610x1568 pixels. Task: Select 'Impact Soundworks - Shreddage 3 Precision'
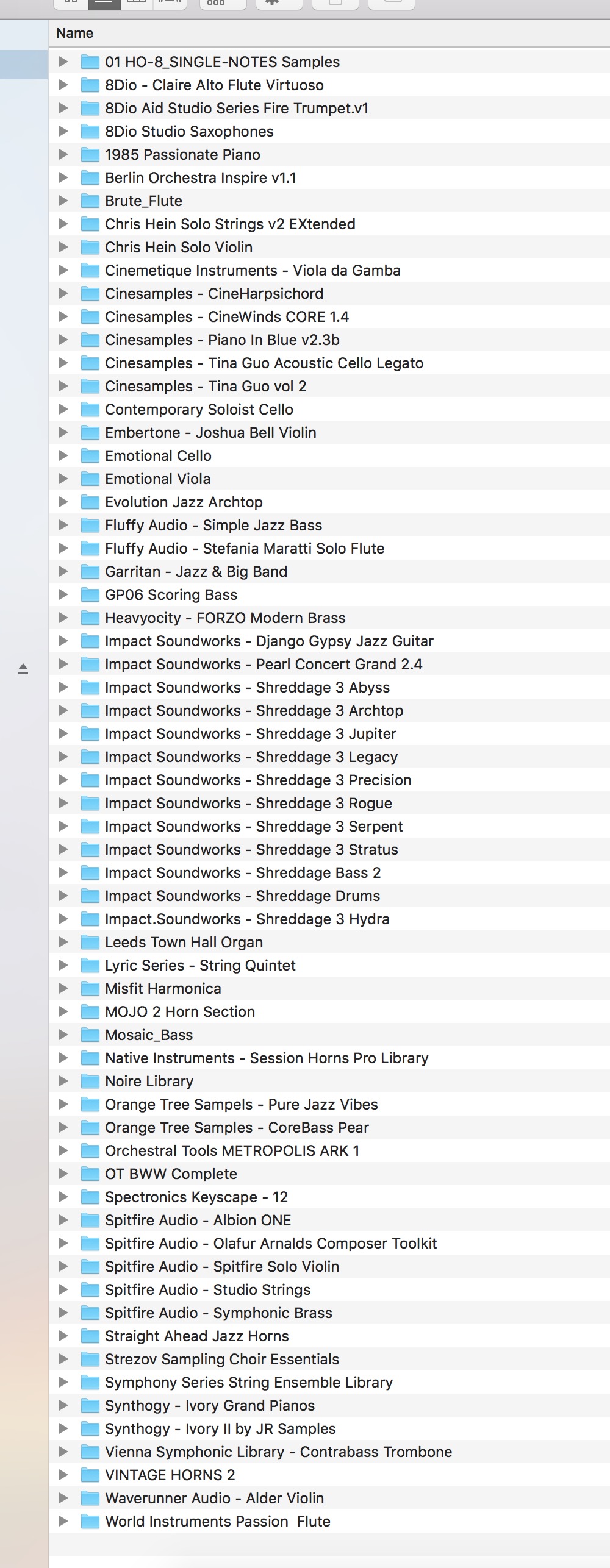click(329, 780)
